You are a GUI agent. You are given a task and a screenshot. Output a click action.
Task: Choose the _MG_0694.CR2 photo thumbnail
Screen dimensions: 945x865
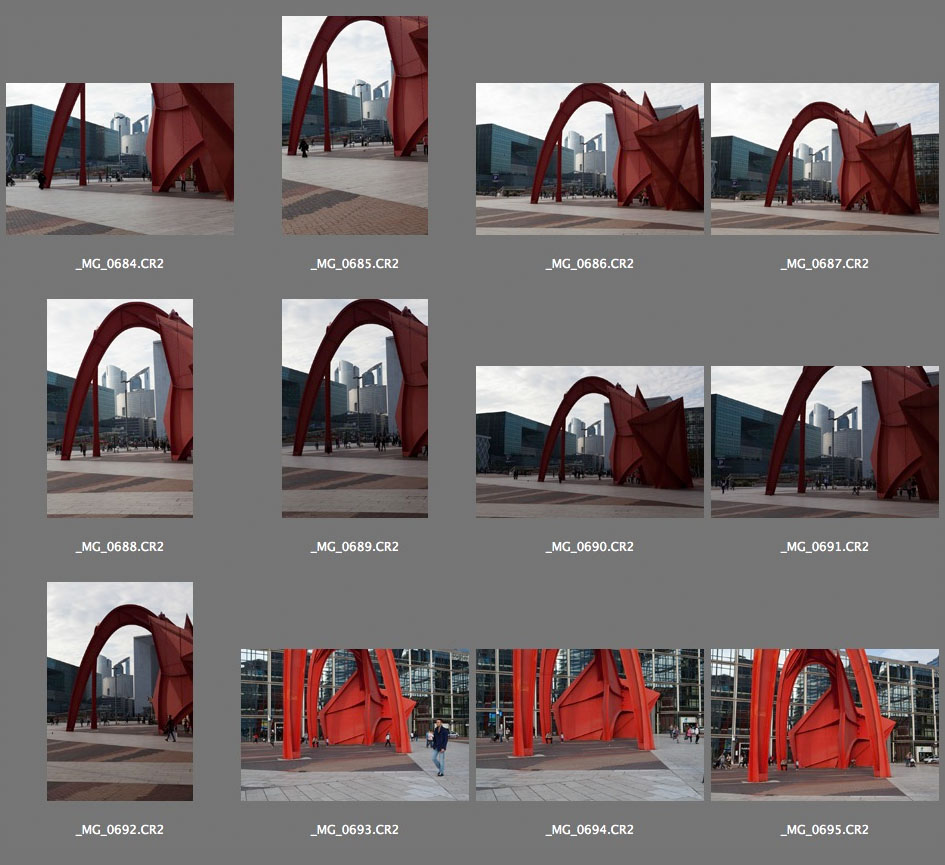point(590,725)
